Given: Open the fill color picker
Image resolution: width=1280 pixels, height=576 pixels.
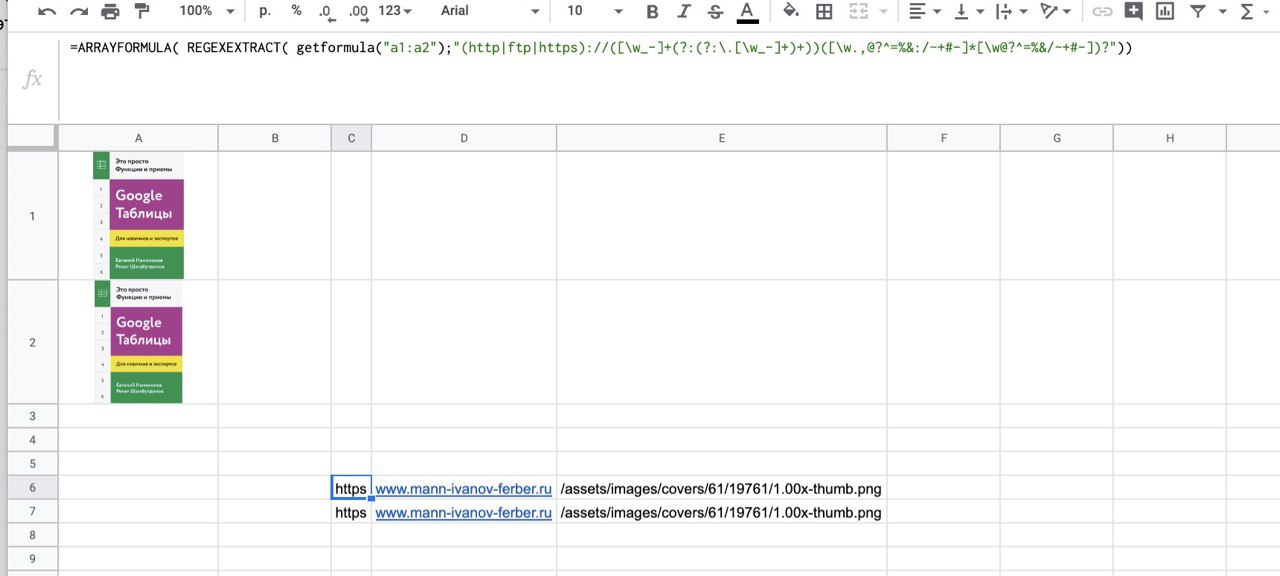Looking at the screenshot, I should click(791, 11).
